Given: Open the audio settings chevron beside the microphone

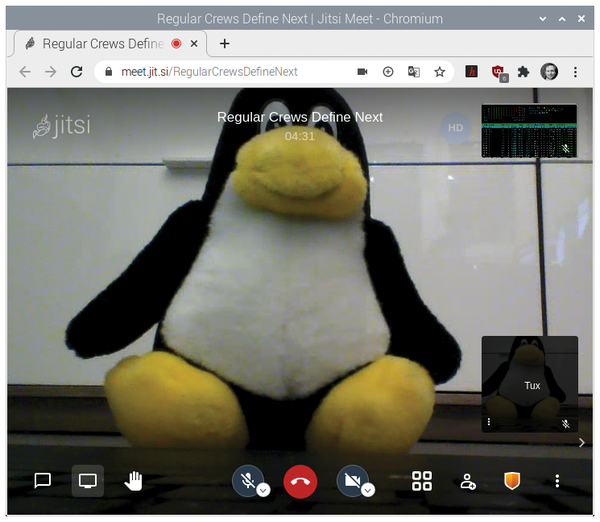Looking at the screenshot, I should 263,489.
